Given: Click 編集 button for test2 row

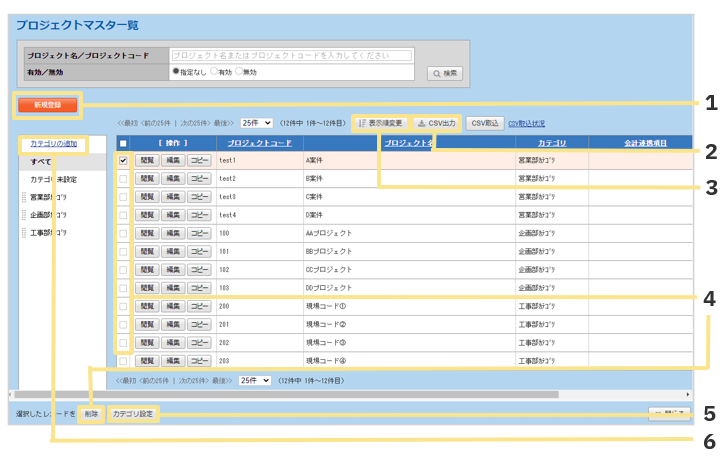Looking at the screenshot, I should 173,178.
